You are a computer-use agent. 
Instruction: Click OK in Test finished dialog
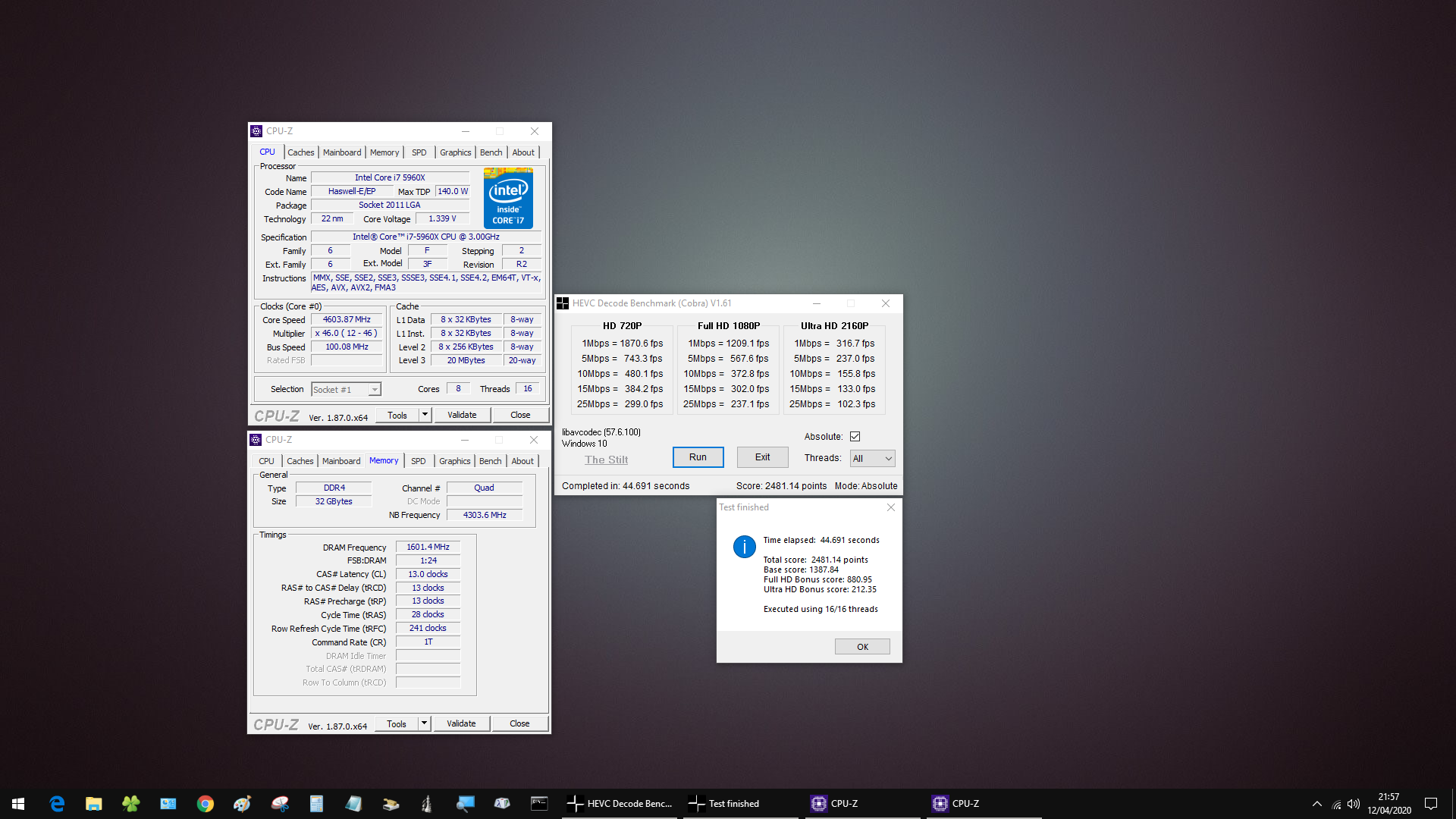862,647
